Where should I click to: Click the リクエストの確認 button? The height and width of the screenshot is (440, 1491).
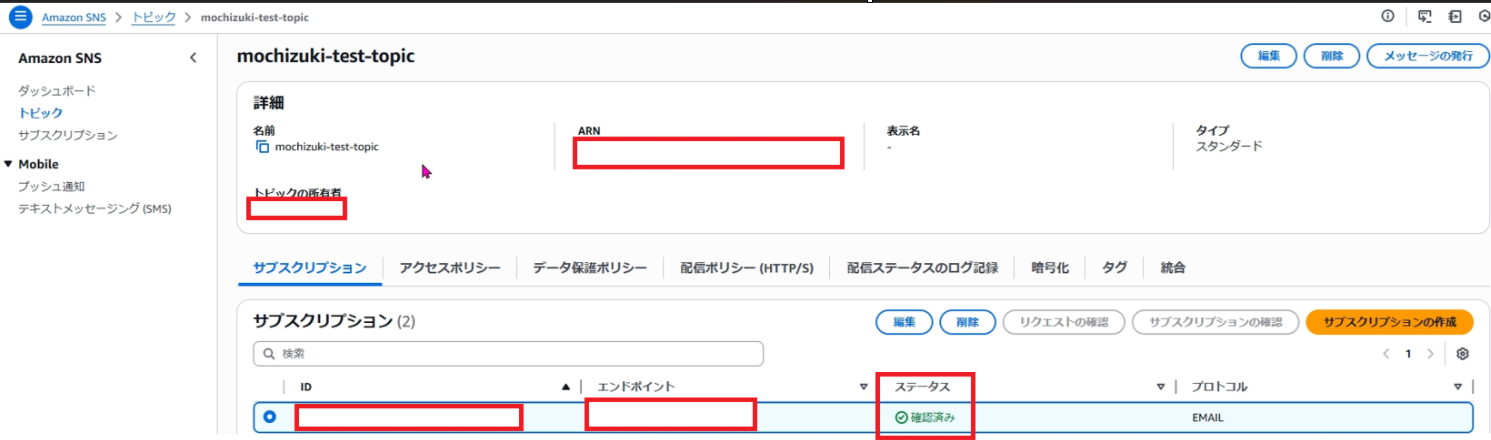tap(1063, 322)
